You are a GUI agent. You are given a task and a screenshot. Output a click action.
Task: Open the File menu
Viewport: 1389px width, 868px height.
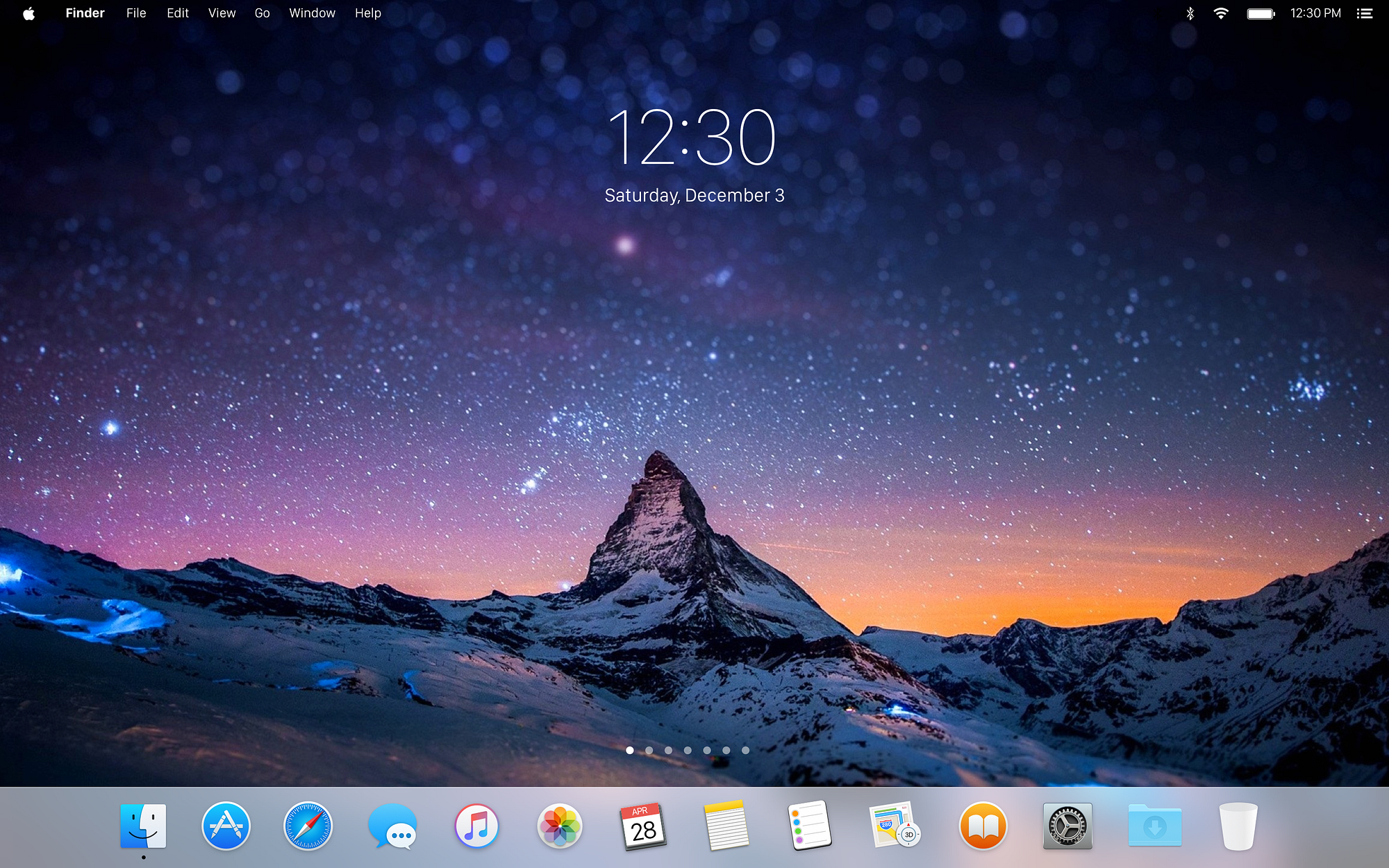(x=136, y=13)
